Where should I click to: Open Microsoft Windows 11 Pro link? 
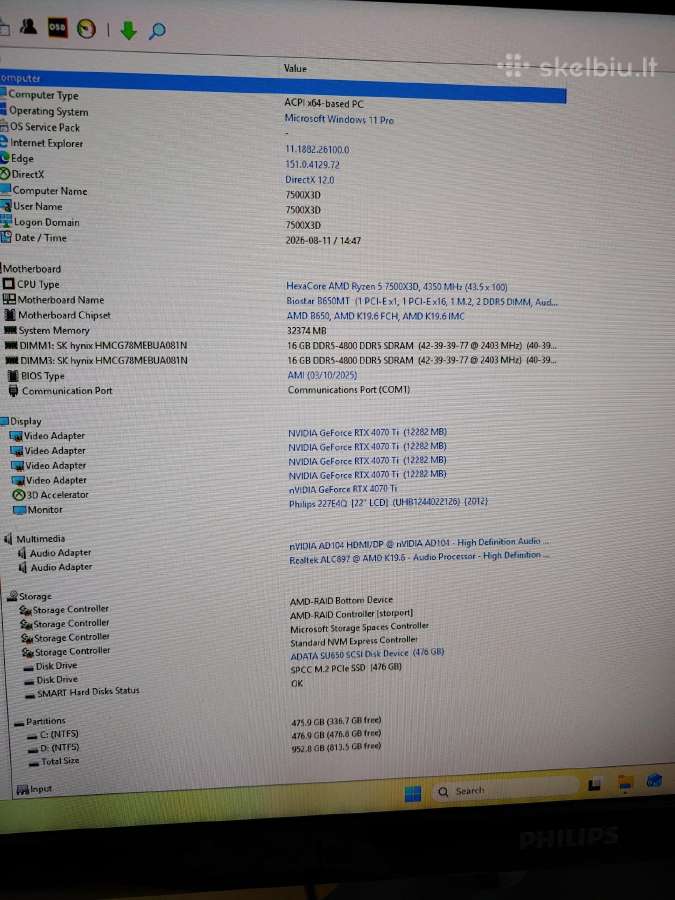pyautogui.click(x=339, y=119)
